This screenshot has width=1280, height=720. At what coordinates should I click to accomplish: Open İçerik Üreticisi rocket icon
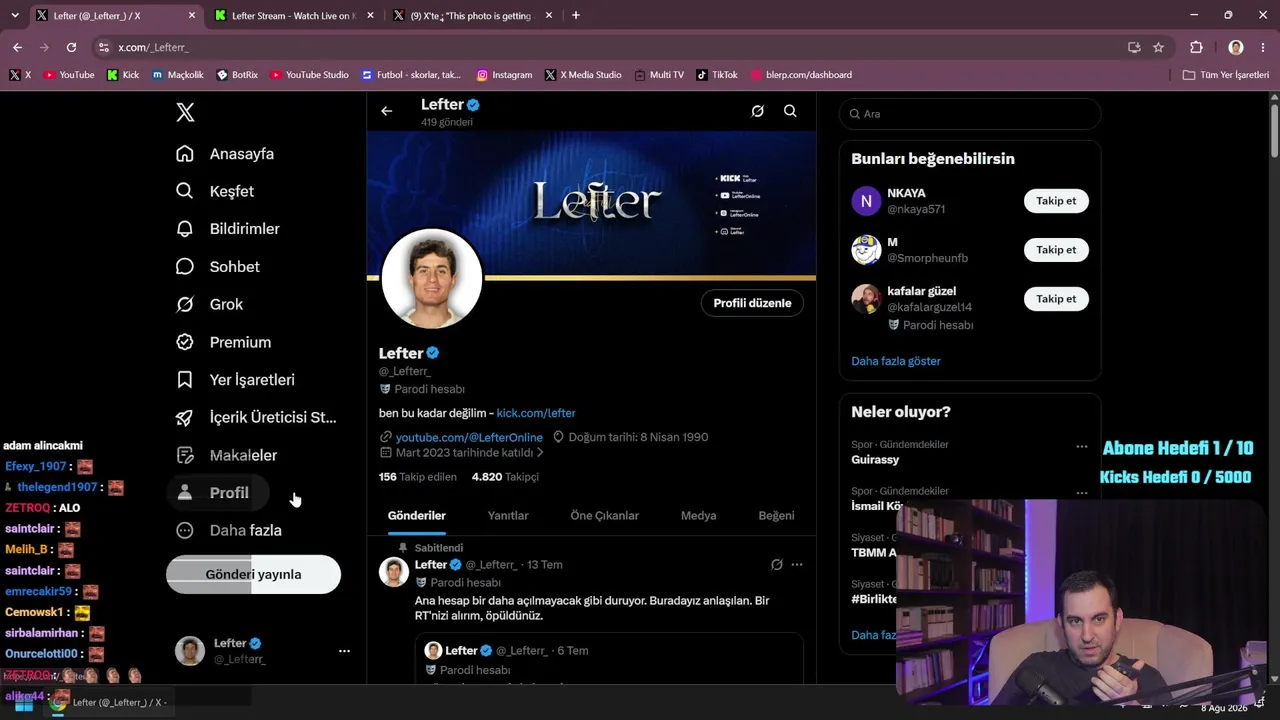(184, 418)
